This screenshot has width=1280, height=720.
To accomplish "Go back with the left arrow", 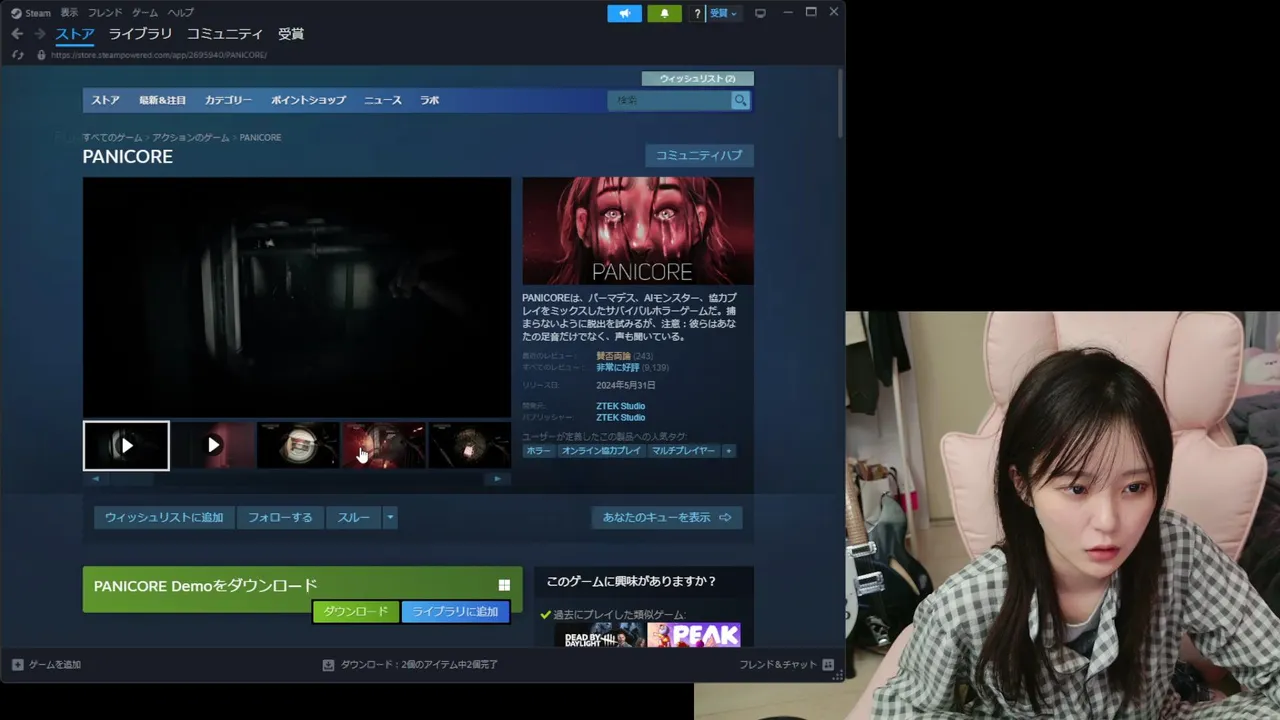I will pyautogui.click(x=17, y=34).
